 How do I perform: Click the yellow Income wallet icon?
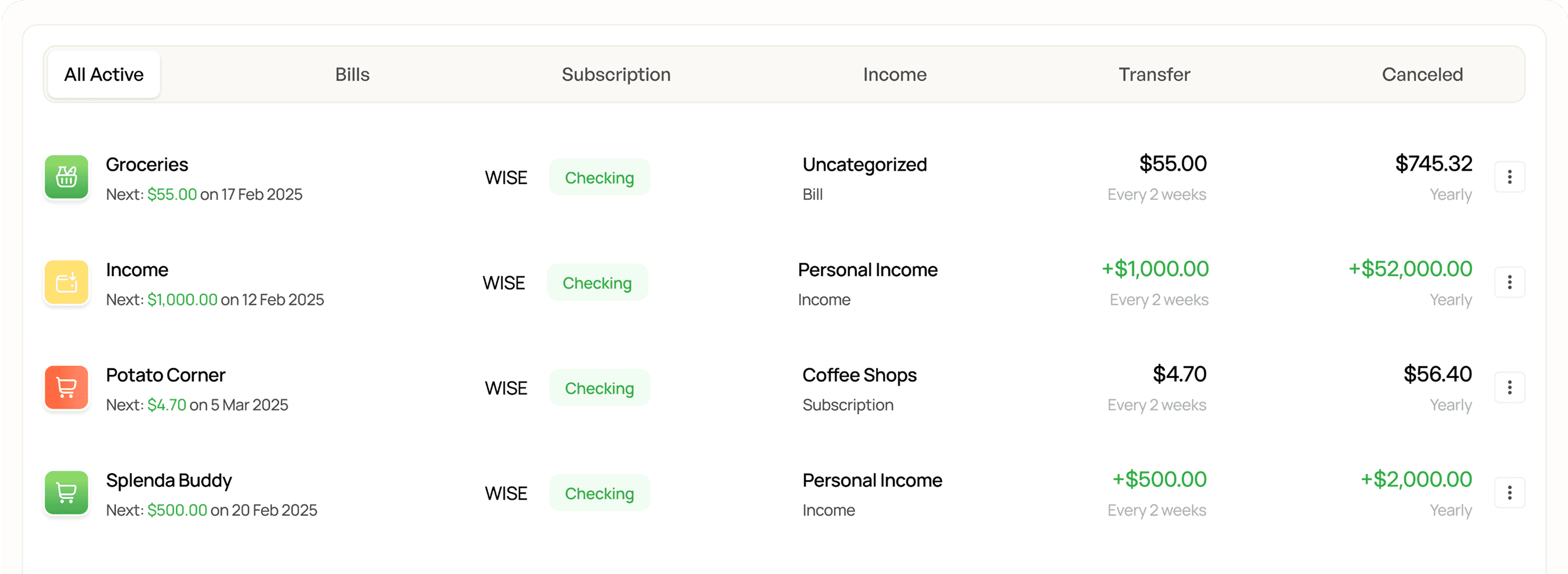tap(66, 282)
